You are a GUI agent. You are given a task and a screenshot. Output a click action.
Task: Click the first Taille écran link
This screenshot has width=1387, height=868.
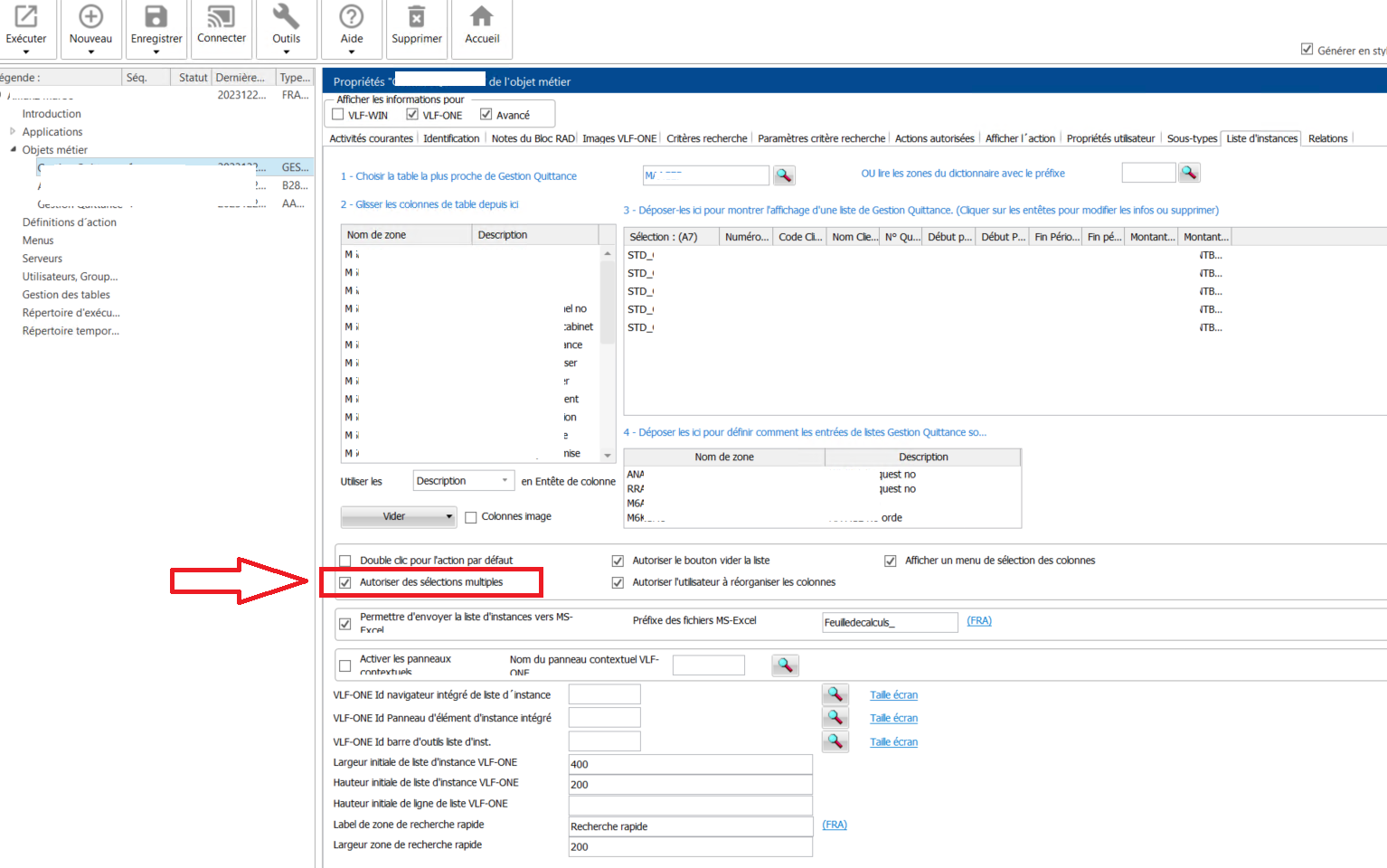[893, 695]
